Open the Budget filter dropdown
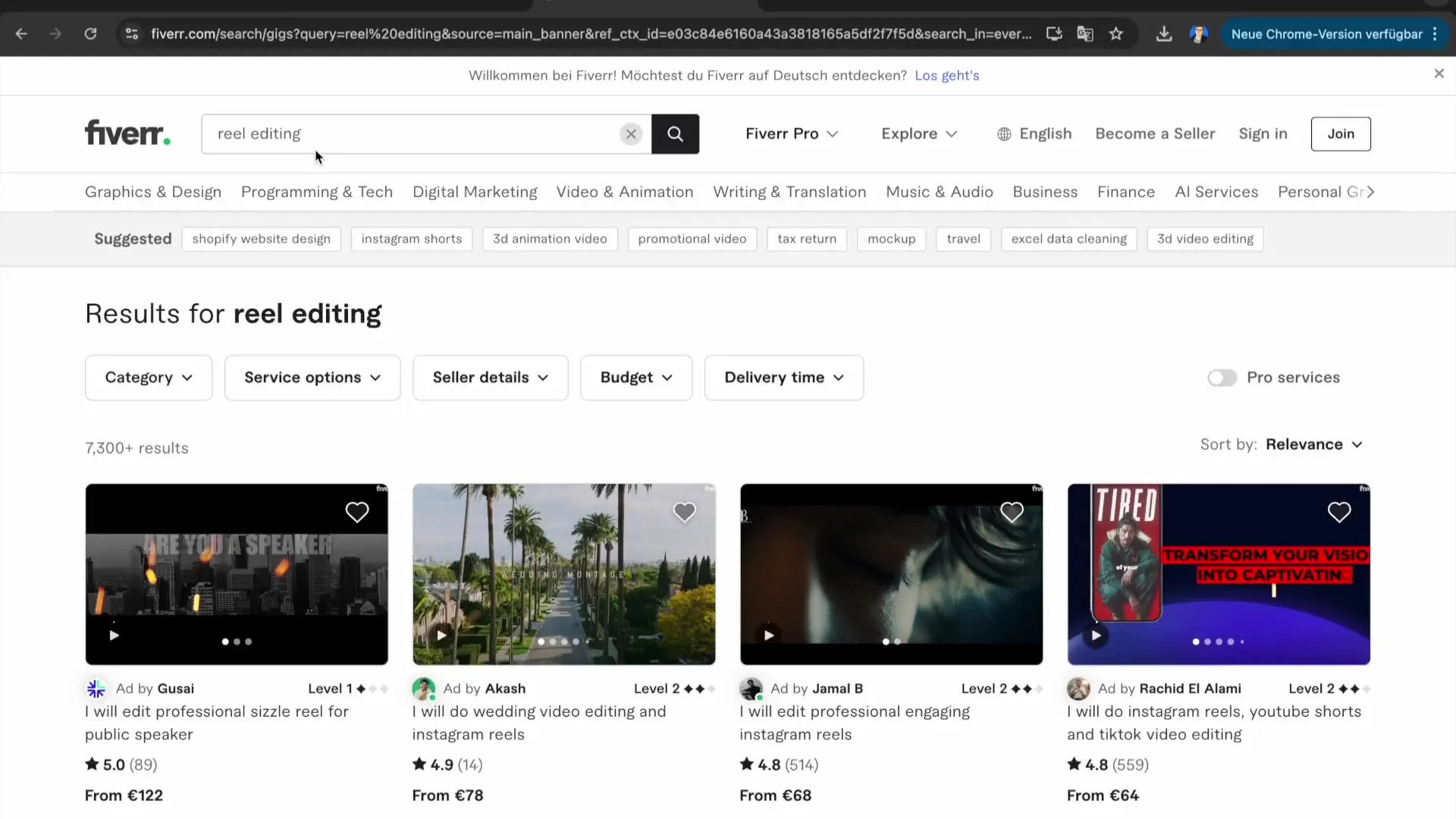The image size is (1456, 819). click(635, 378)
